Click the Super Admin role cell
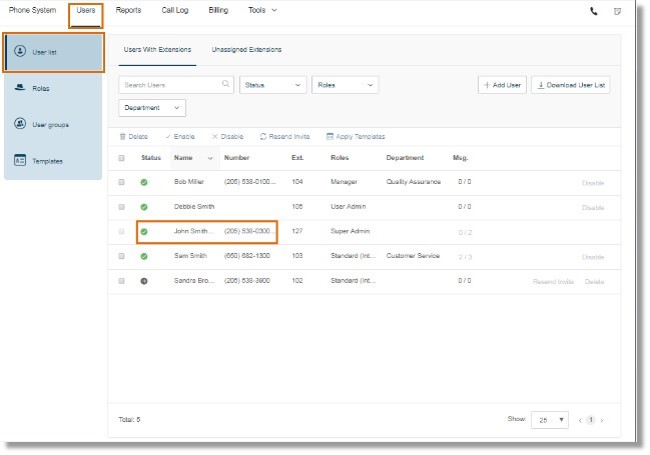Image resolution: width=650 pixels, height=455 pixels. click(350, 231)
